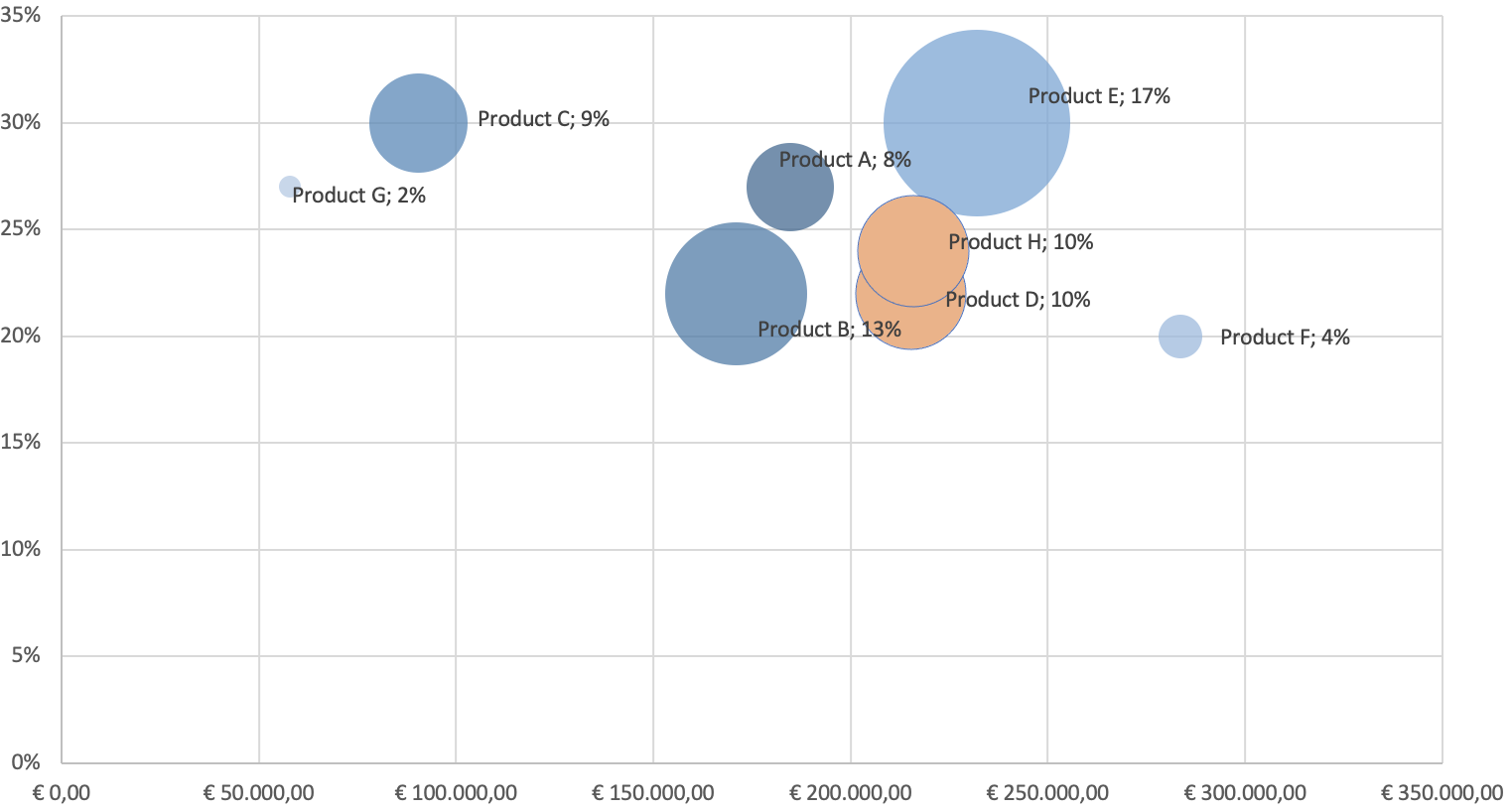Select the 'Product B; 13%' data label

click(829, 330)
